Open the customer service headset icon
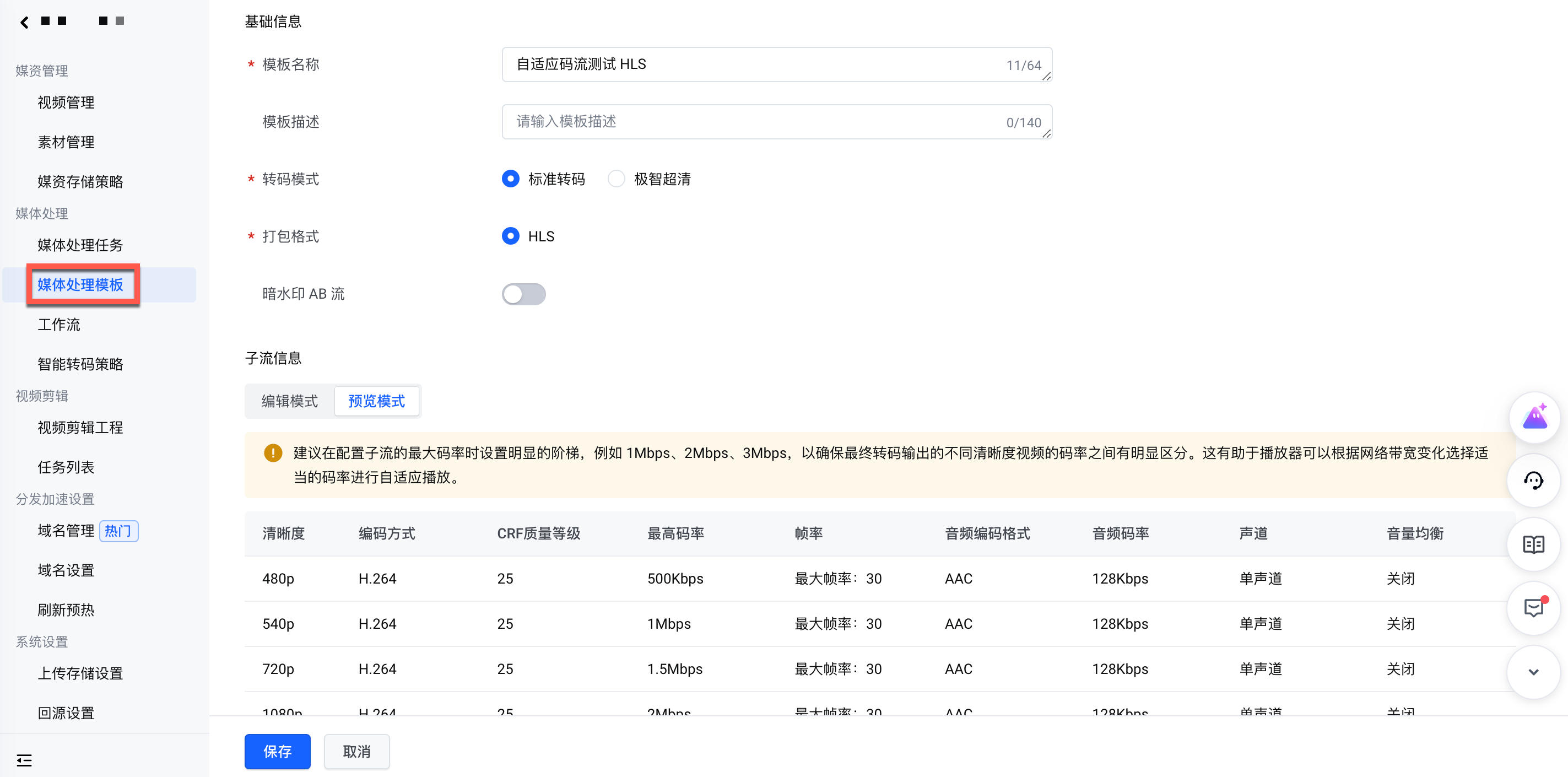The image size is (1568, 777). pyautogui.click(x=1533, y=481)
